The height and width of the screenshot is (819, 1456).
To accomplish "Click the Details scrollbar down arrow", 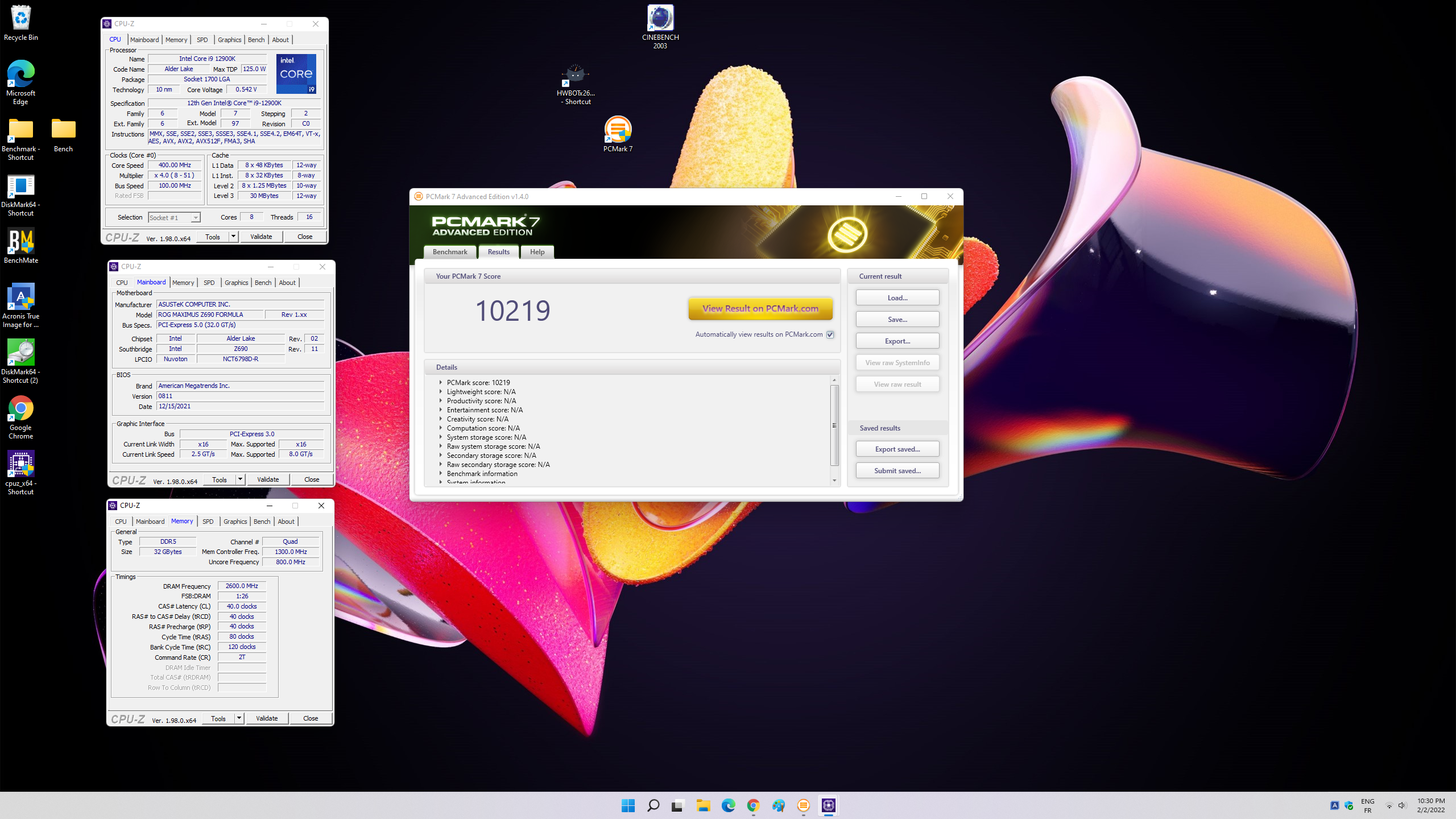I will pyautogui.click(x=834, y=481).
